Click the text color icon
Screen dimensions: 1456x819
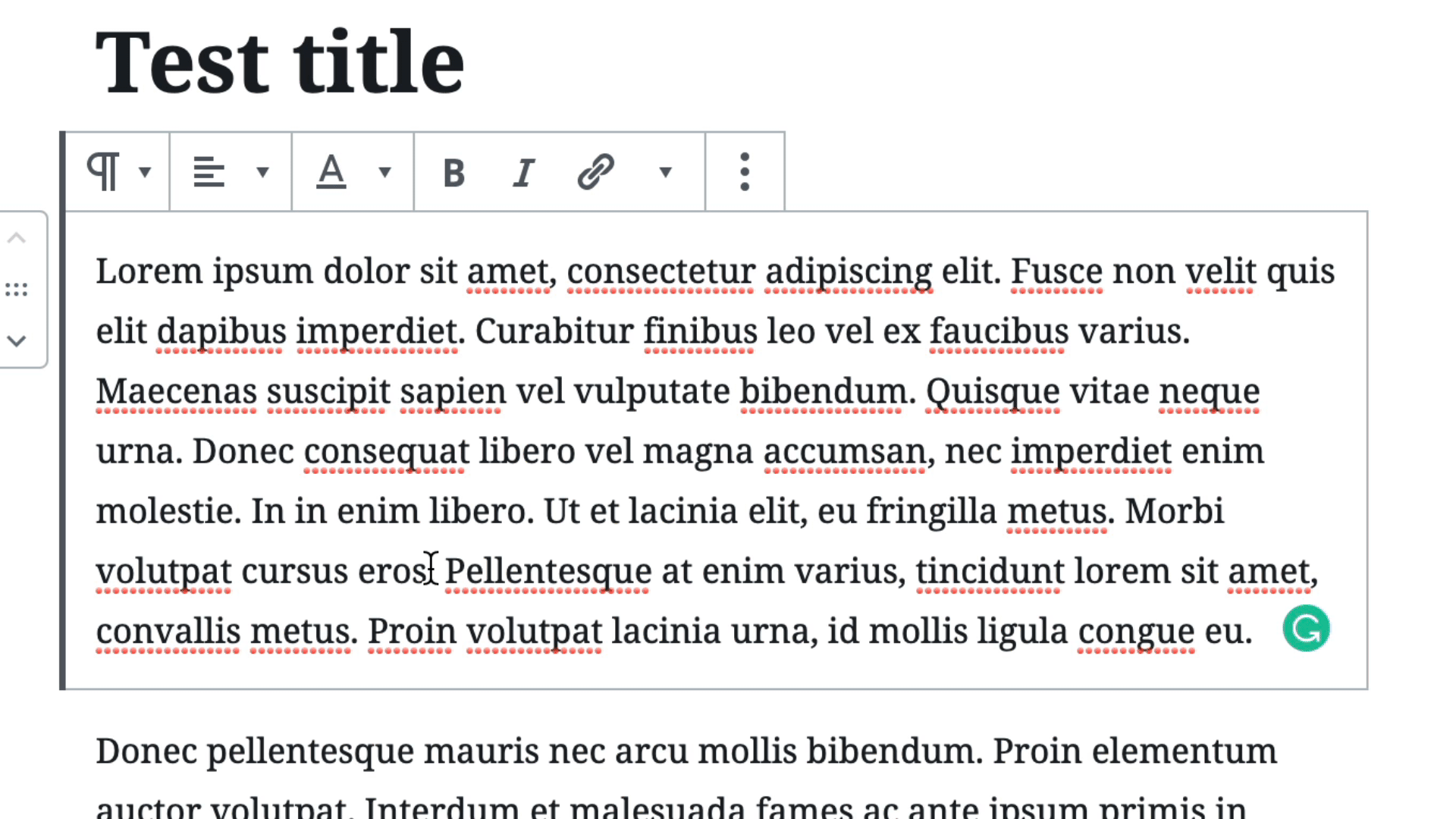[x=332, y=171]
